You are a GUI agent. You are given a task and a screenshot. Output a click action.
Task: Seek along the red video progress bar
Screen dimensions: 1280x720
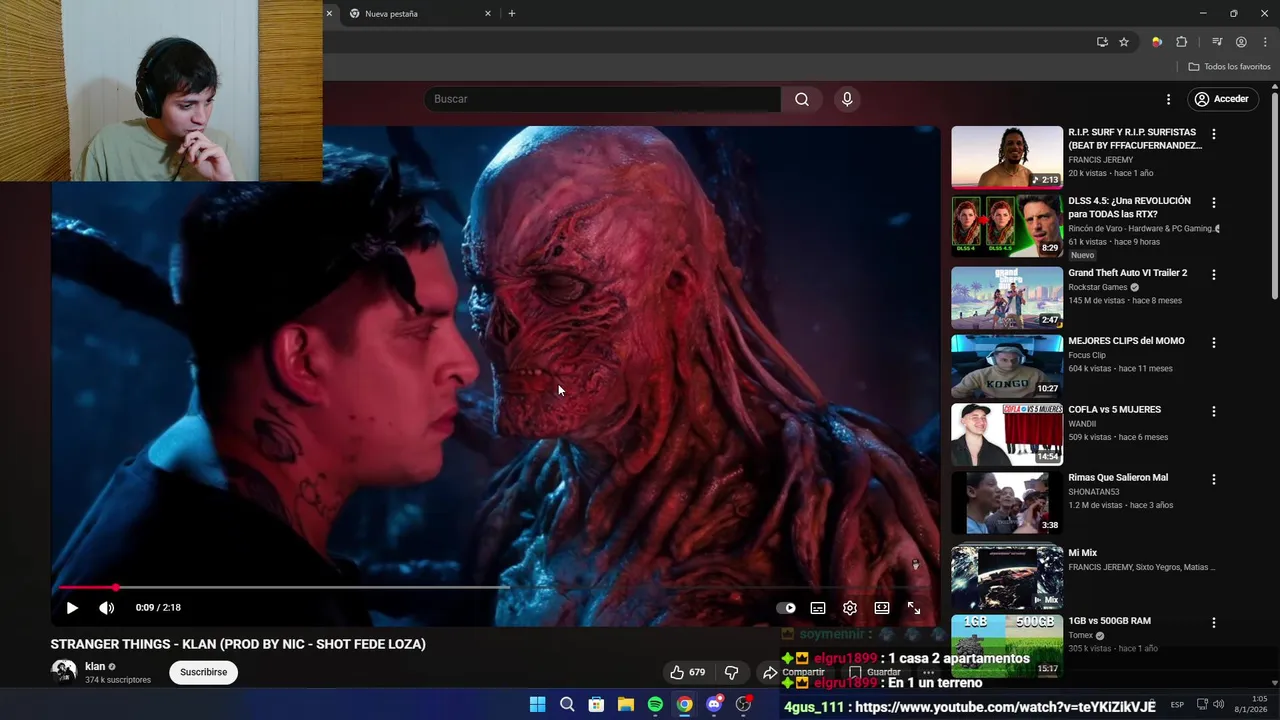tap(495, 588)
